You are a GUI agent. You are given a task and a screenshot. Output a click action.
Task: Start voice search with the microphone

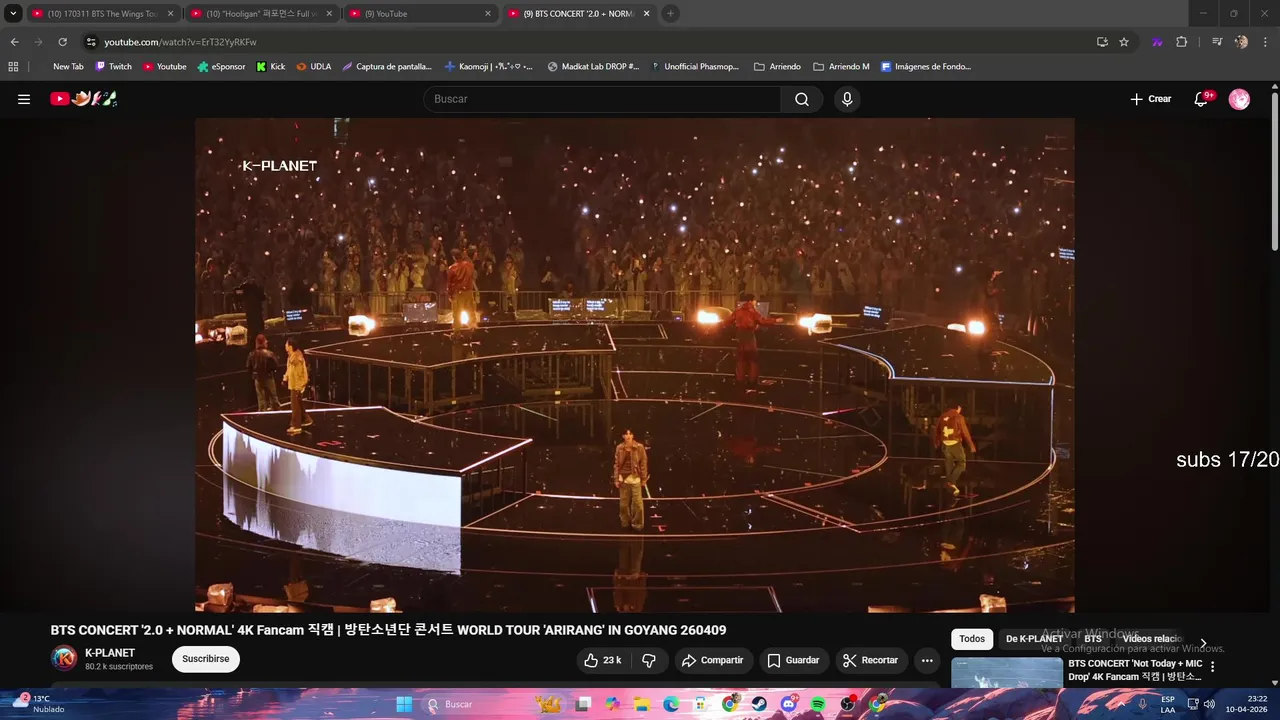point(847,99)
